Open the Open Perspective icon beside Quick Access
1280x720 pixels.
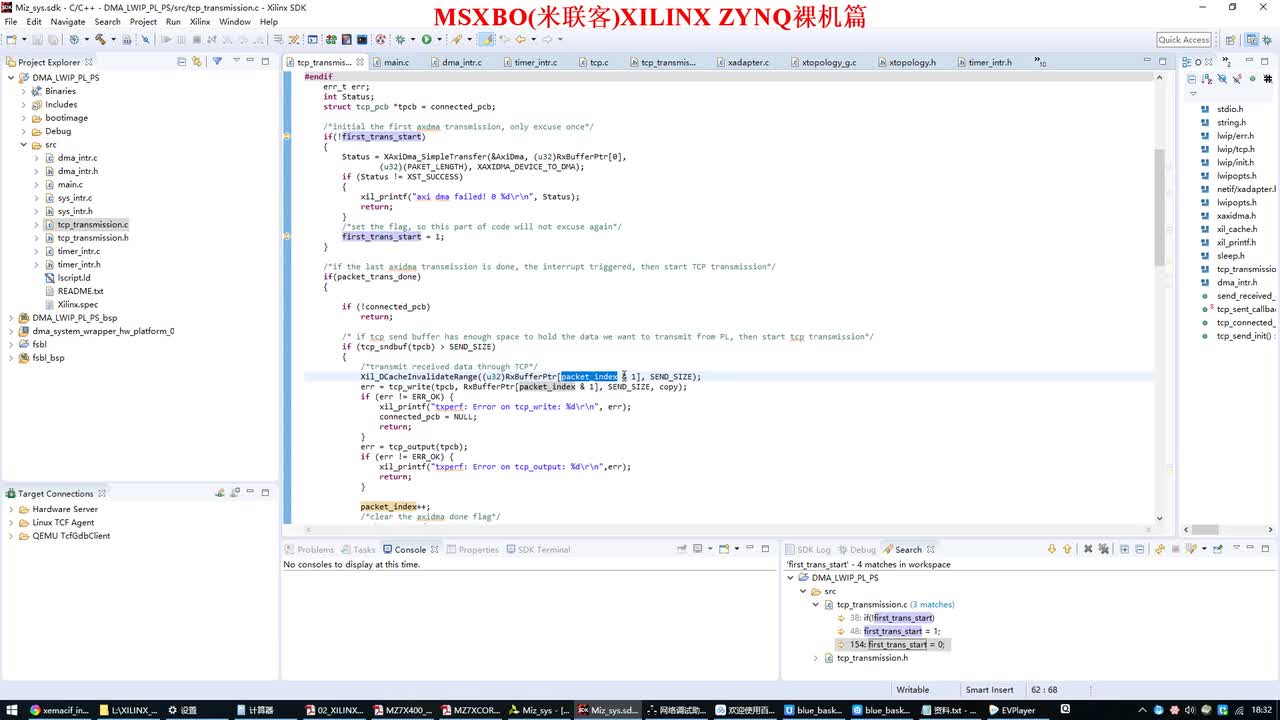tap(1229, 40)
